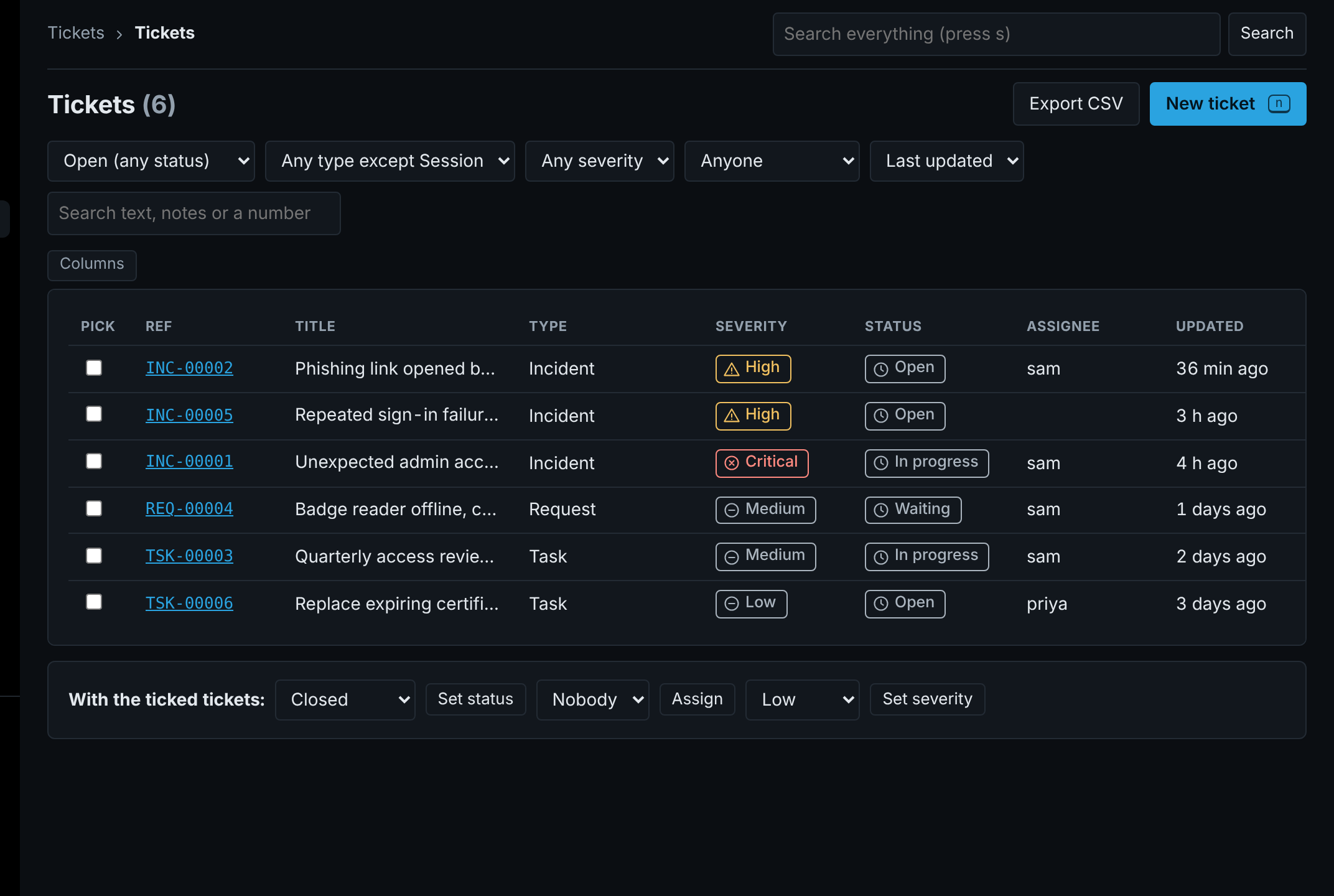The height and width of the screenshot is (896, 1334).
Task: Check the REQ-00004 row checkbox
Action: click(x=94, y=508)
